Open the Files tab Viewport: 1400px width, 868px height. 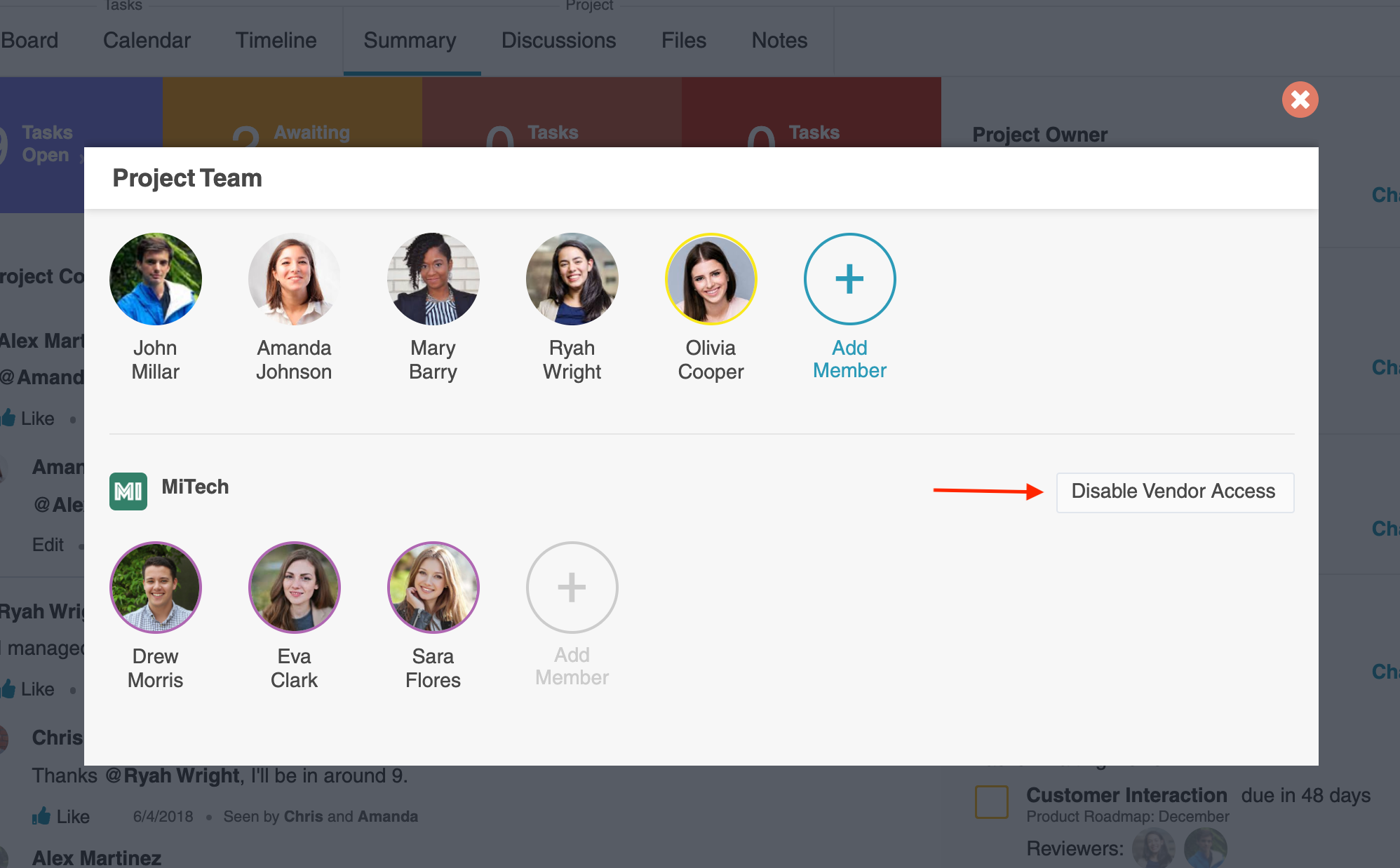pyautogui.click(x=683, y=41)
